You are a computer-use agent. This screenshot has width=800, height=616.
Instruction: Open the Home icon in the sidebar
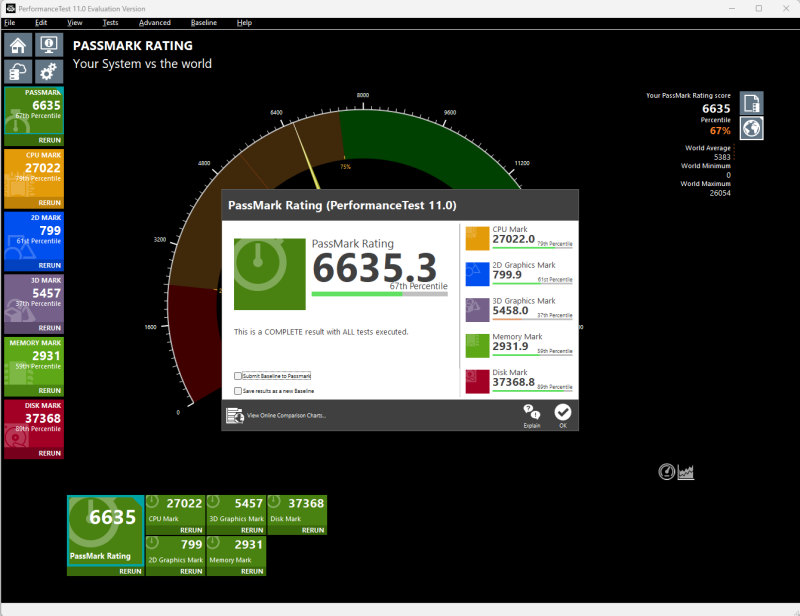click(18, 45)
